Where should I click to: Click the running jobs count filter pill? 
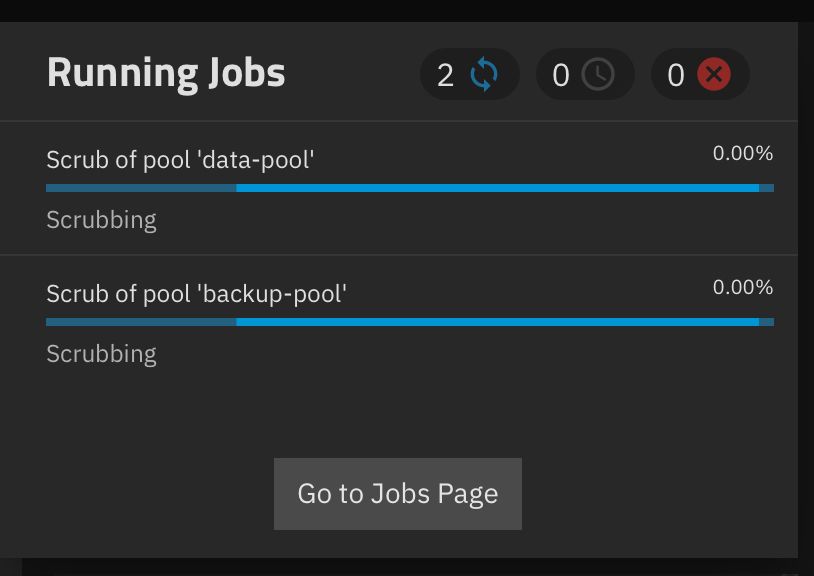pyautogui.click(x=469, y=74)
